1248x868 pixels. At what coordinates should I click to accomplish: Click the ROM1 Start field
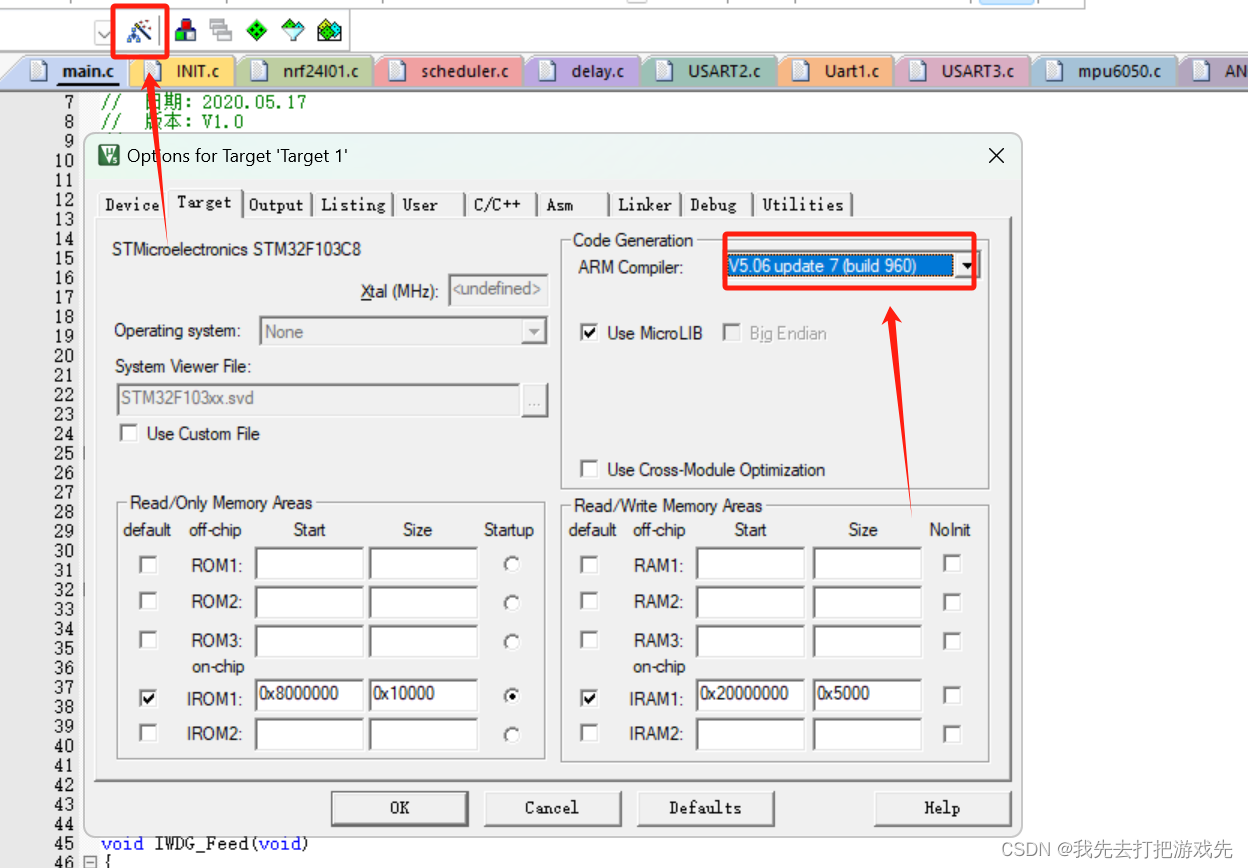click(309, 564)
